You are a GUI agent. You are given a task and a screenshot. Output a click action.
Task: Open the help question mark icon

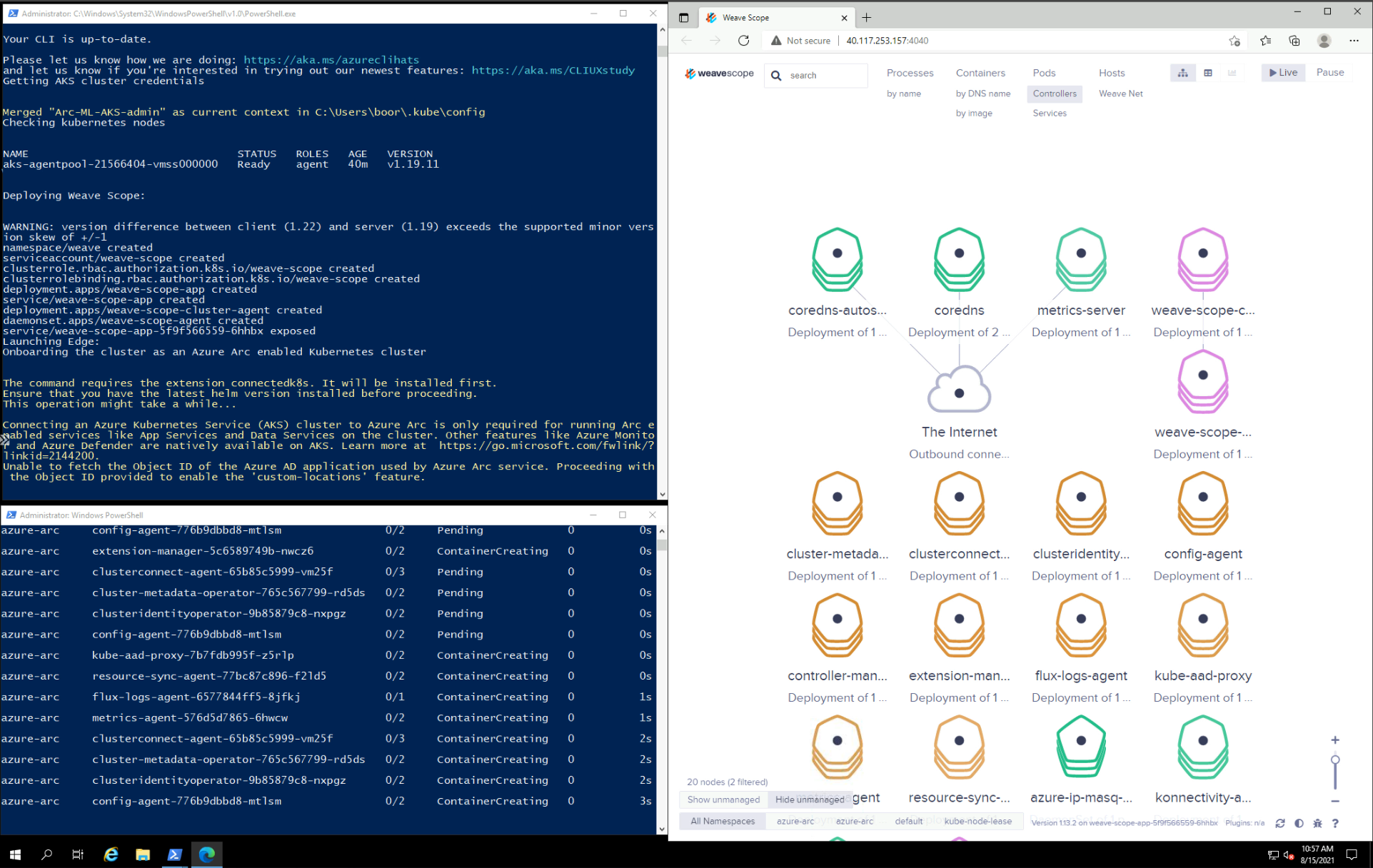point(1335,823)
